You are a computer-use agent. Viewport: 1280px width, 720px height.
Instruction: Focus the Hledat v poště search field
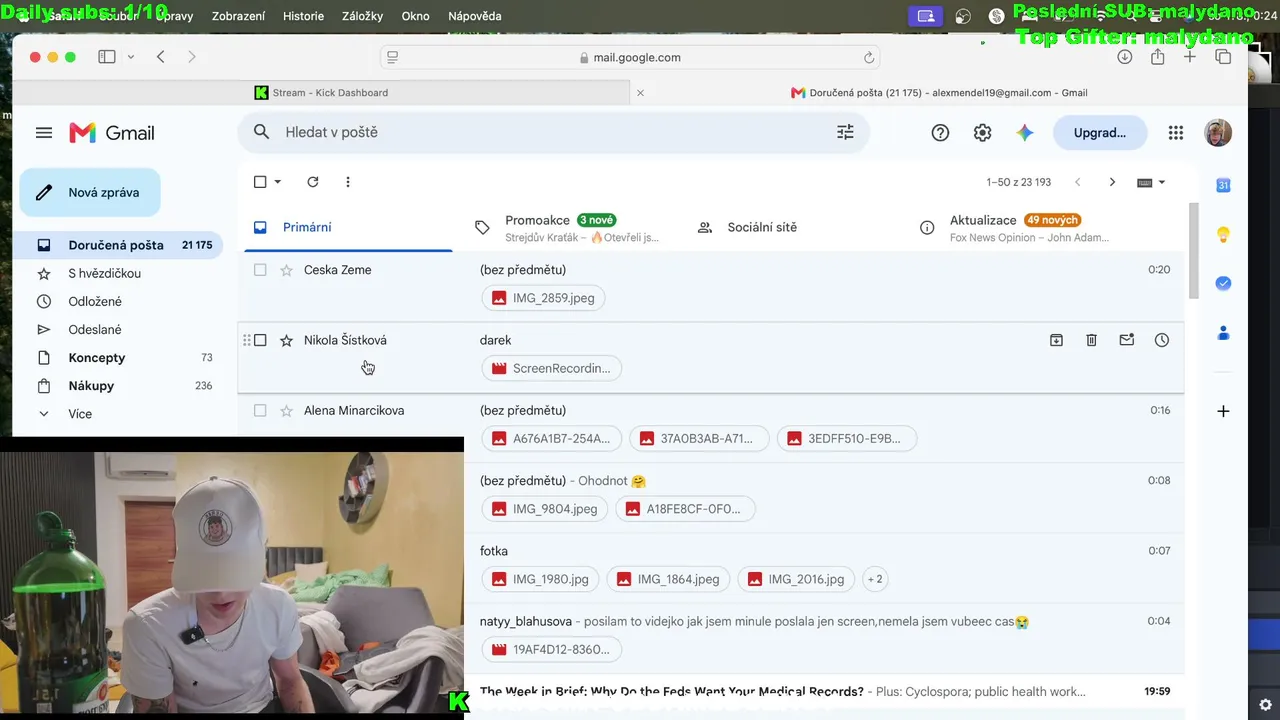coord(553,132)
